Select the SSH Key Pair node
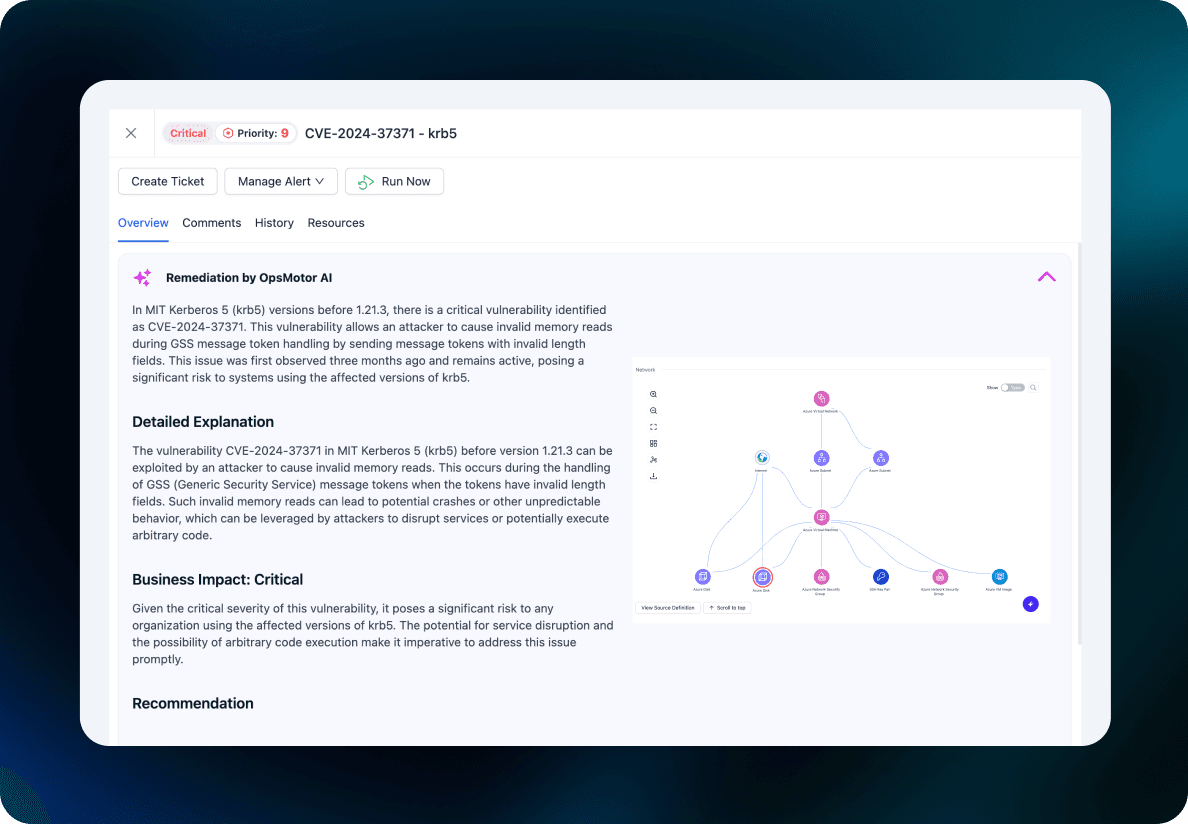Image resolution: width=1188 pixels, height=824 pixels. [880, 576]
